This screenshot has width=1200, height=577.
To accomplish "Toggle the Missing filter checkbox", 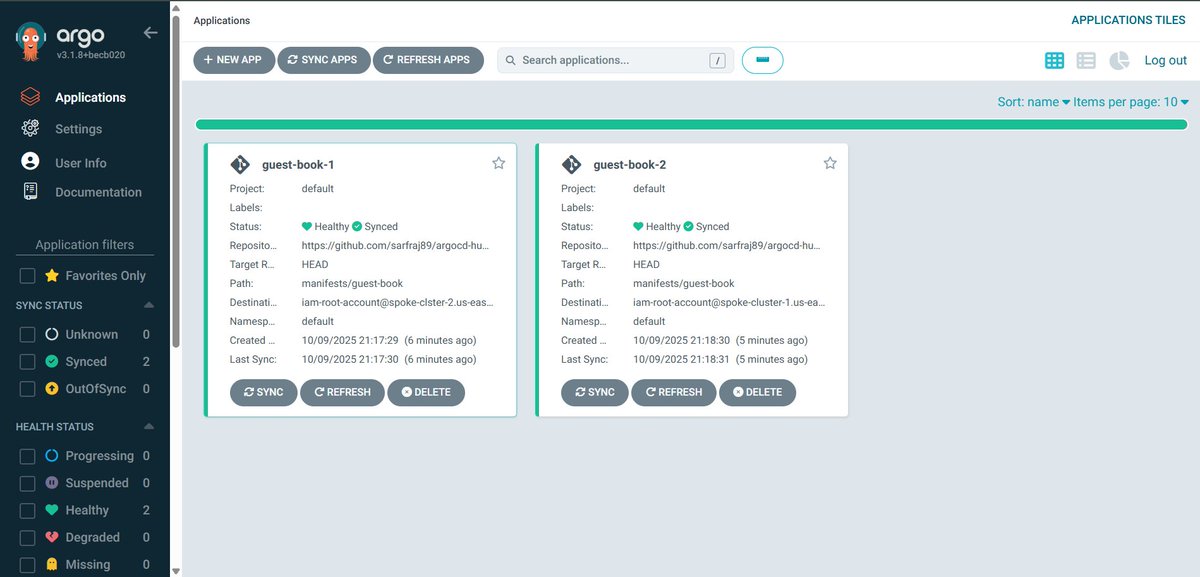I will pyautogui.click(x=28, y=564).
